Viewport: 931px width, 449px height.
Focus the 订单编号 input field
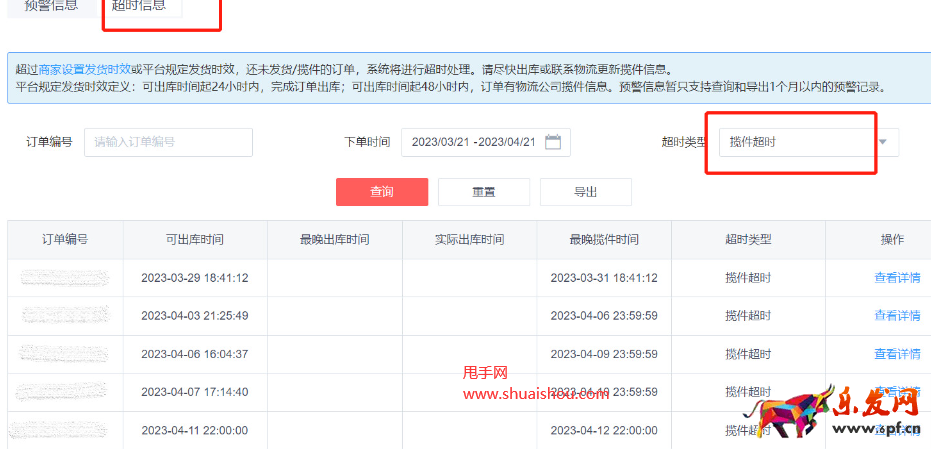pyautogui.click(x=168, y=142)
